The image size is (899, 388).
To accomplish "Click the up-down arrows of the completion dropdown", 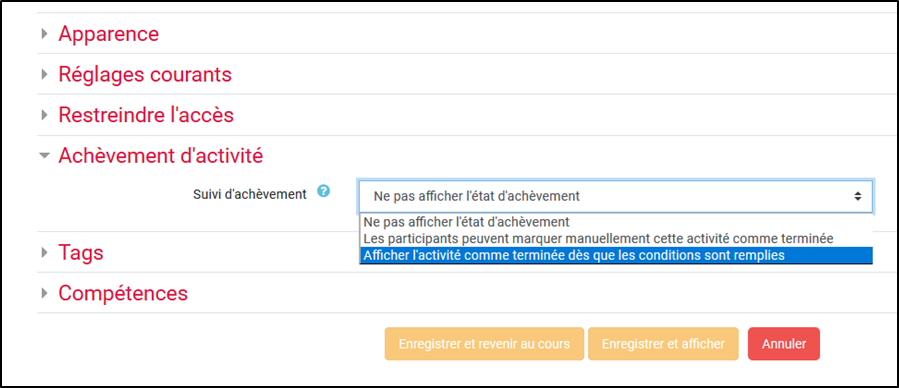I will 858,197.
